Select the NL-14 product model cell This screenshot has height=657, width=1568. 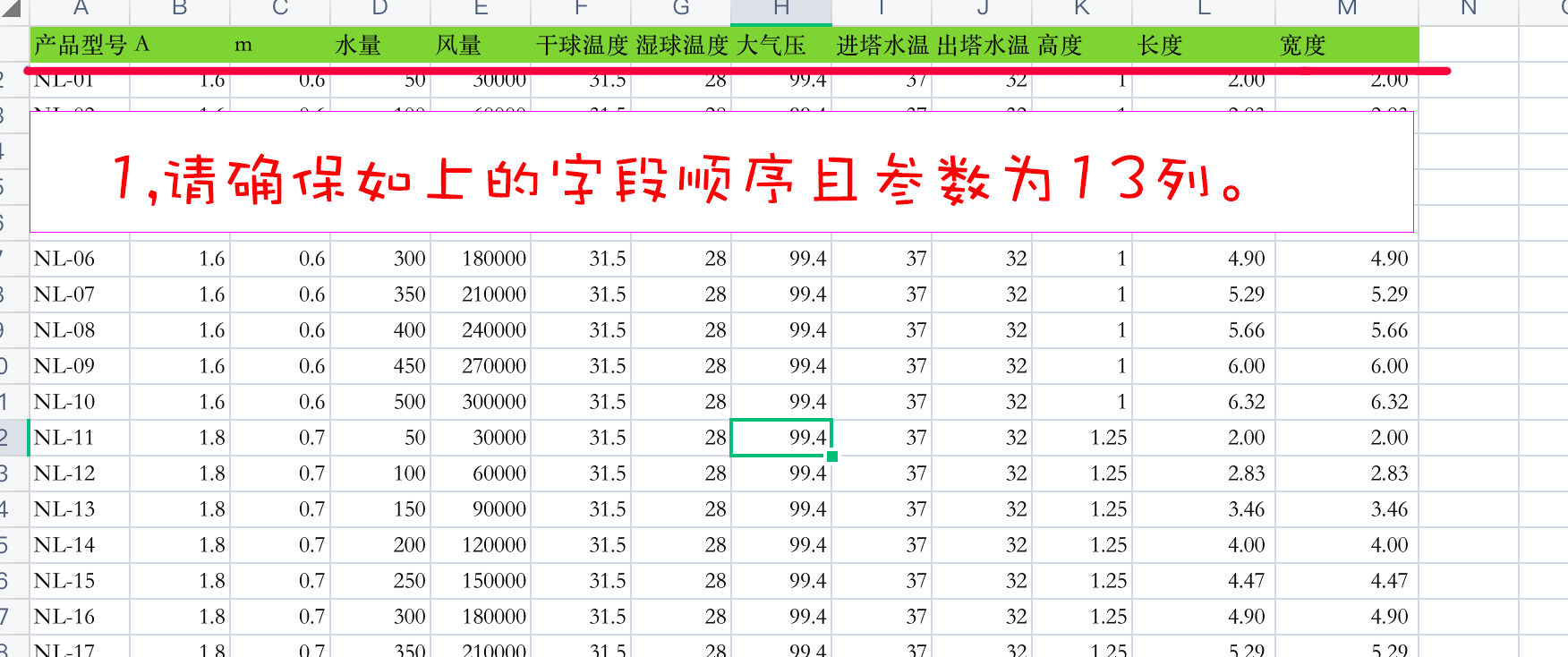click(x=80, y=545)
